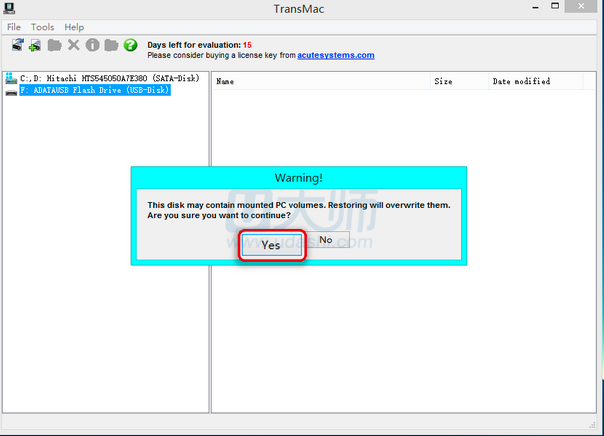Click the disk icon with green plus
Image resolution: width=604 pixels, height=436 pixels.
click(x=36, y=46)
